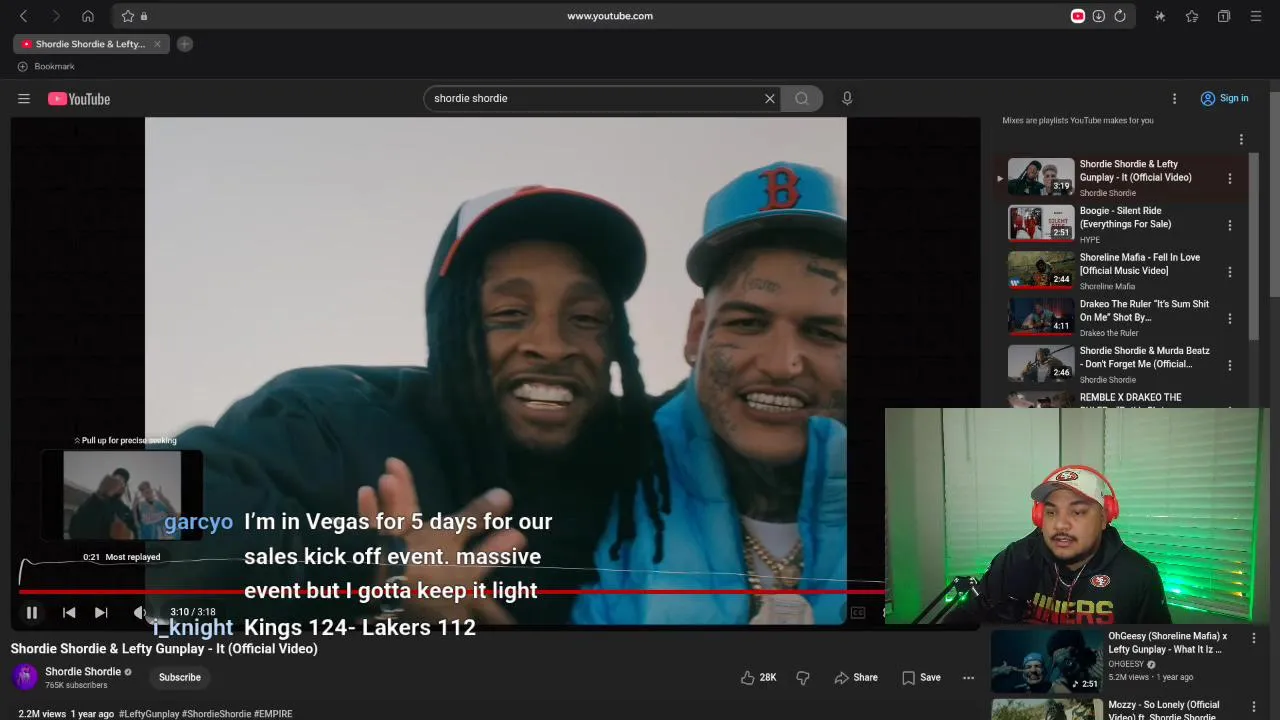The height and width of the screenshot is (720, 1280).
Task: Go back with the browser back arrow
Action: pyautogui.click(x=24, y=16)
